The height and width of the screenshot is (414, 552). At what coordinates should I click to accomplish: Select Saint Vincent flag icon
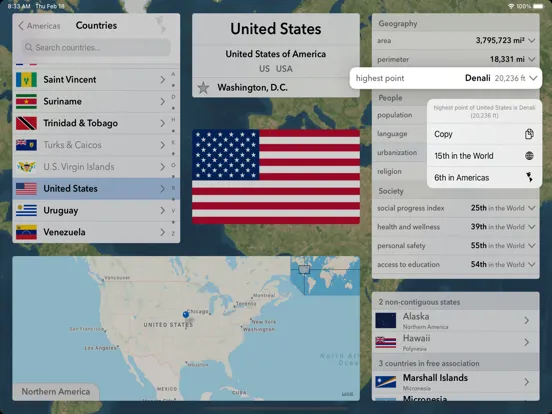26,80
